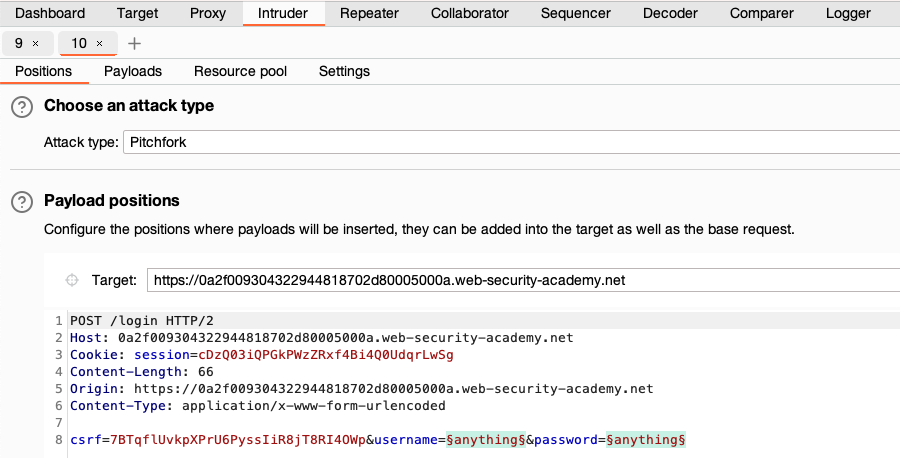Click the Attack type label
900x458 pixels.
tap(81, 142)
